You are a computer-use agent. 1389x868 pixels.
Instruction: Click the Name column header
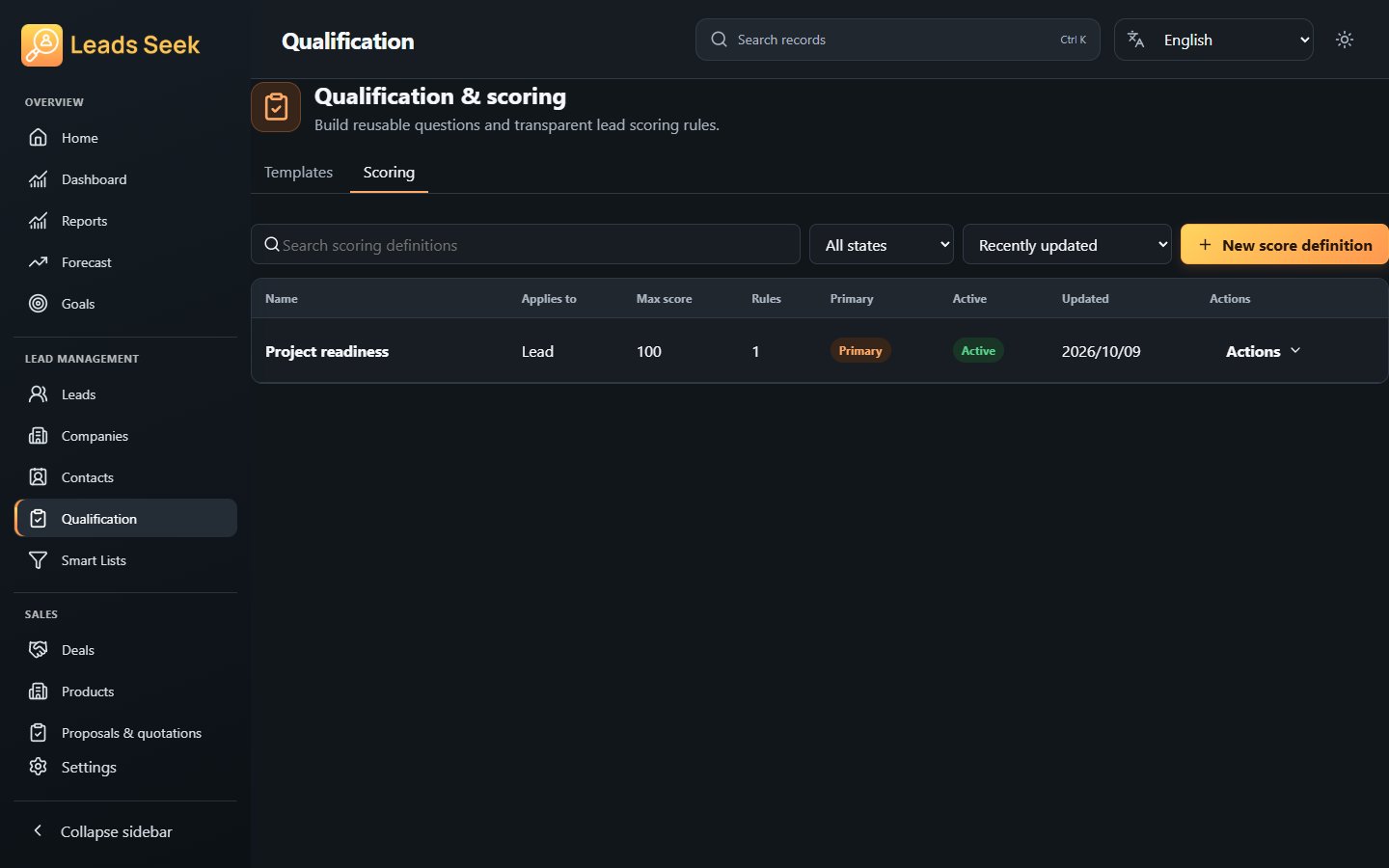click(282, 299)
